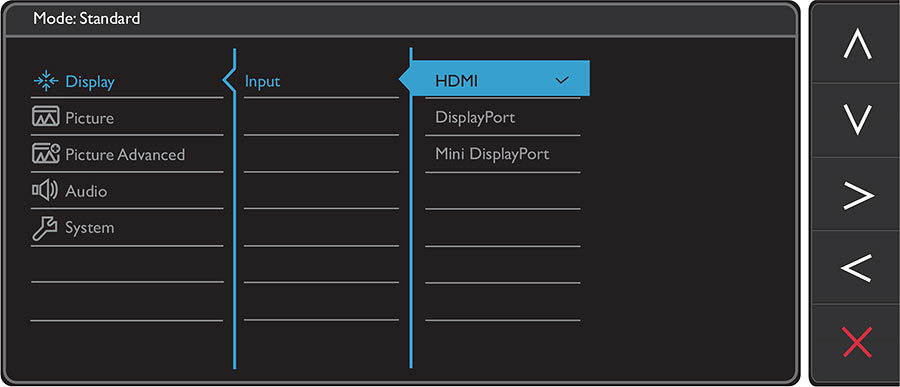
Task: Click the Picture menu landscape icon
Action: (x=46, y=118)
